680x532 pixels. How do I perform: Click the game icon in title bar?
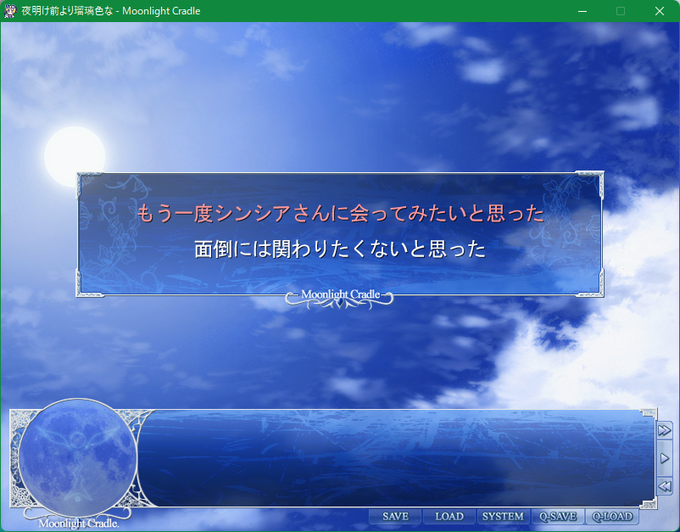(10, 11)
